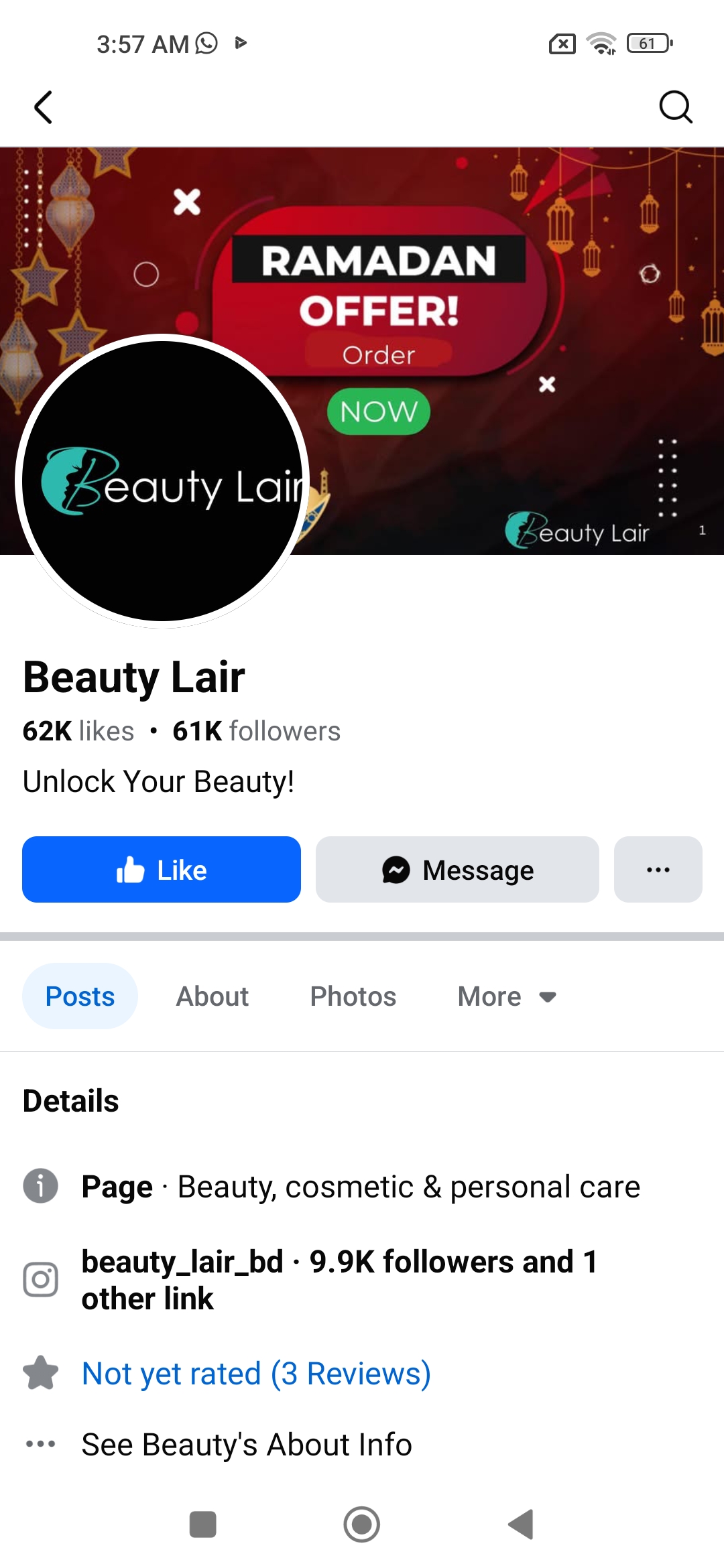Click the Instagram icon in Details
Screen dimensions: 724x1568
pos(41,1280)
